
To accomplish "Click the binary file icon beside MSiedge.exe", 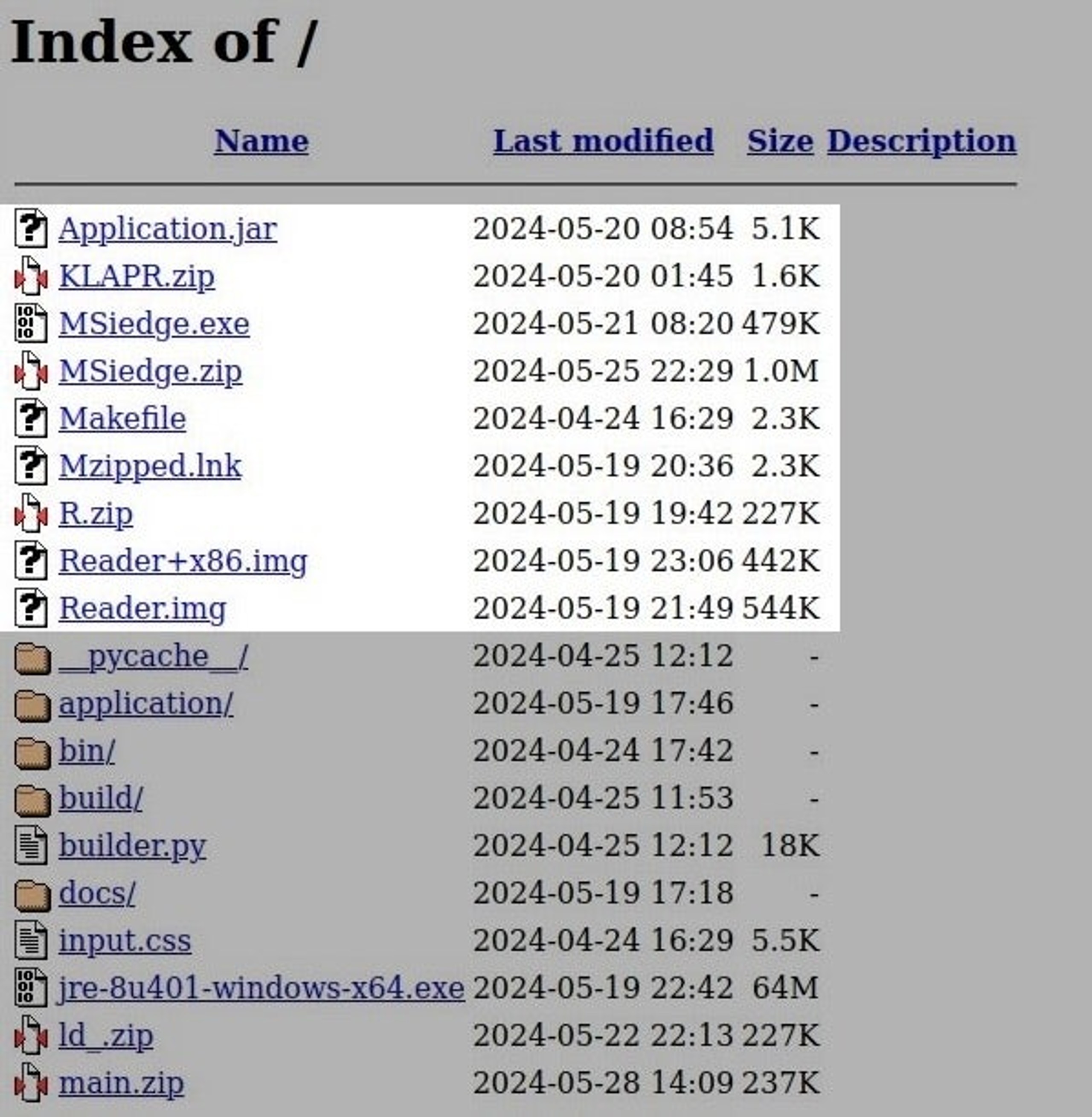I will 31,323.
